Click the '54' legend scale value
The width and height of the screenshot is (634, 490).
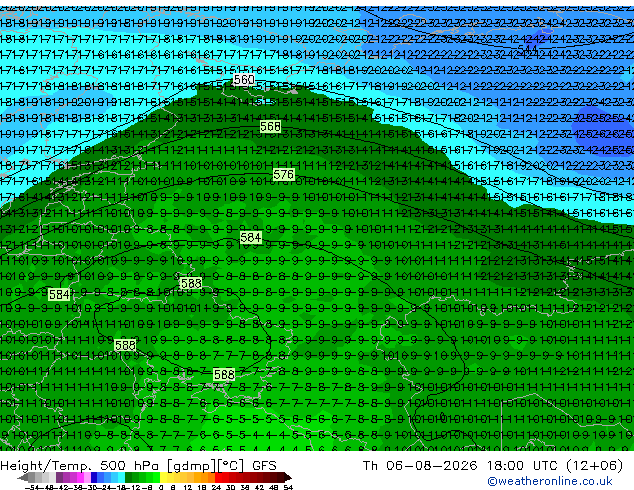pos(288,488)
